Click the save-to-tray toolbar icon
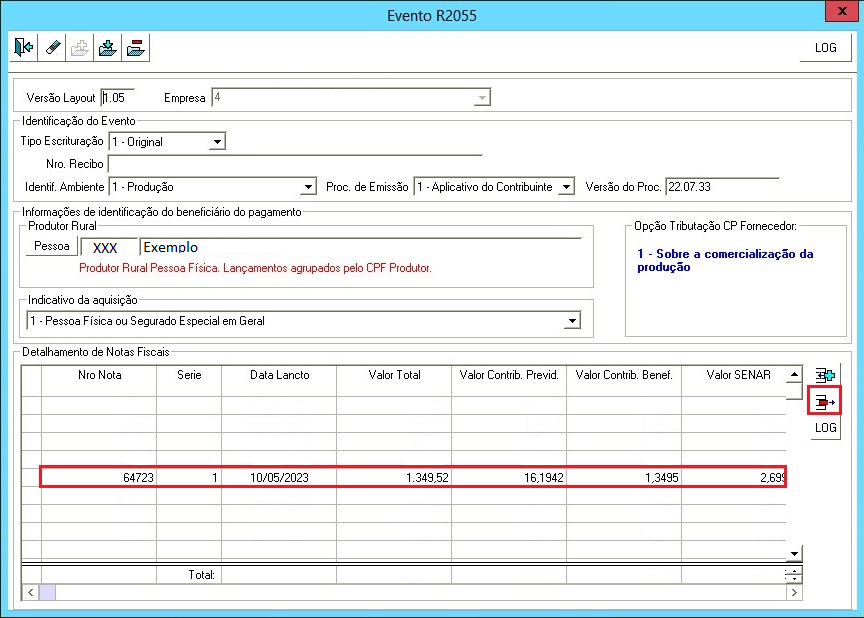 click(107, 47)
